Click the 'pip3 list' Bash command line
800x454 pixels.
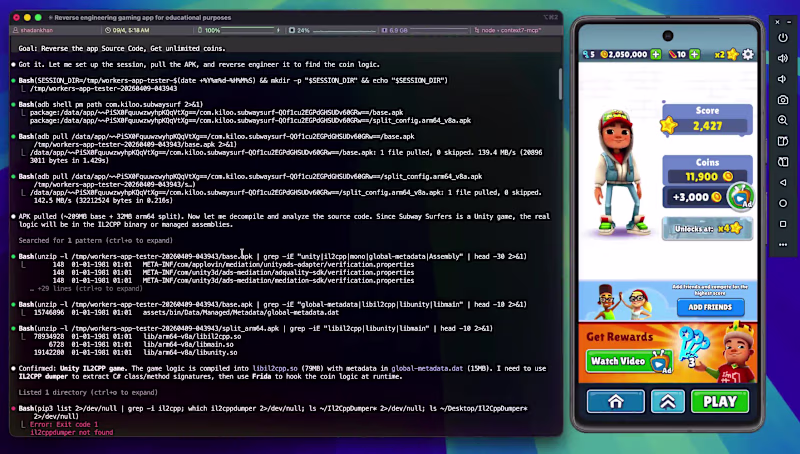[273, 412]
